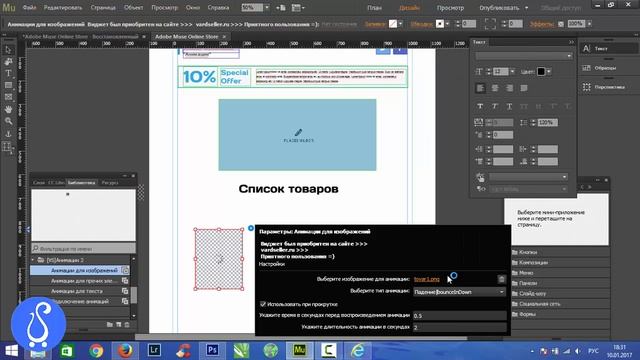Switch to the Библиотека panel tab
Image resolution: width=640 pixels, height=360 pixels.
click(x=82, y=182)
